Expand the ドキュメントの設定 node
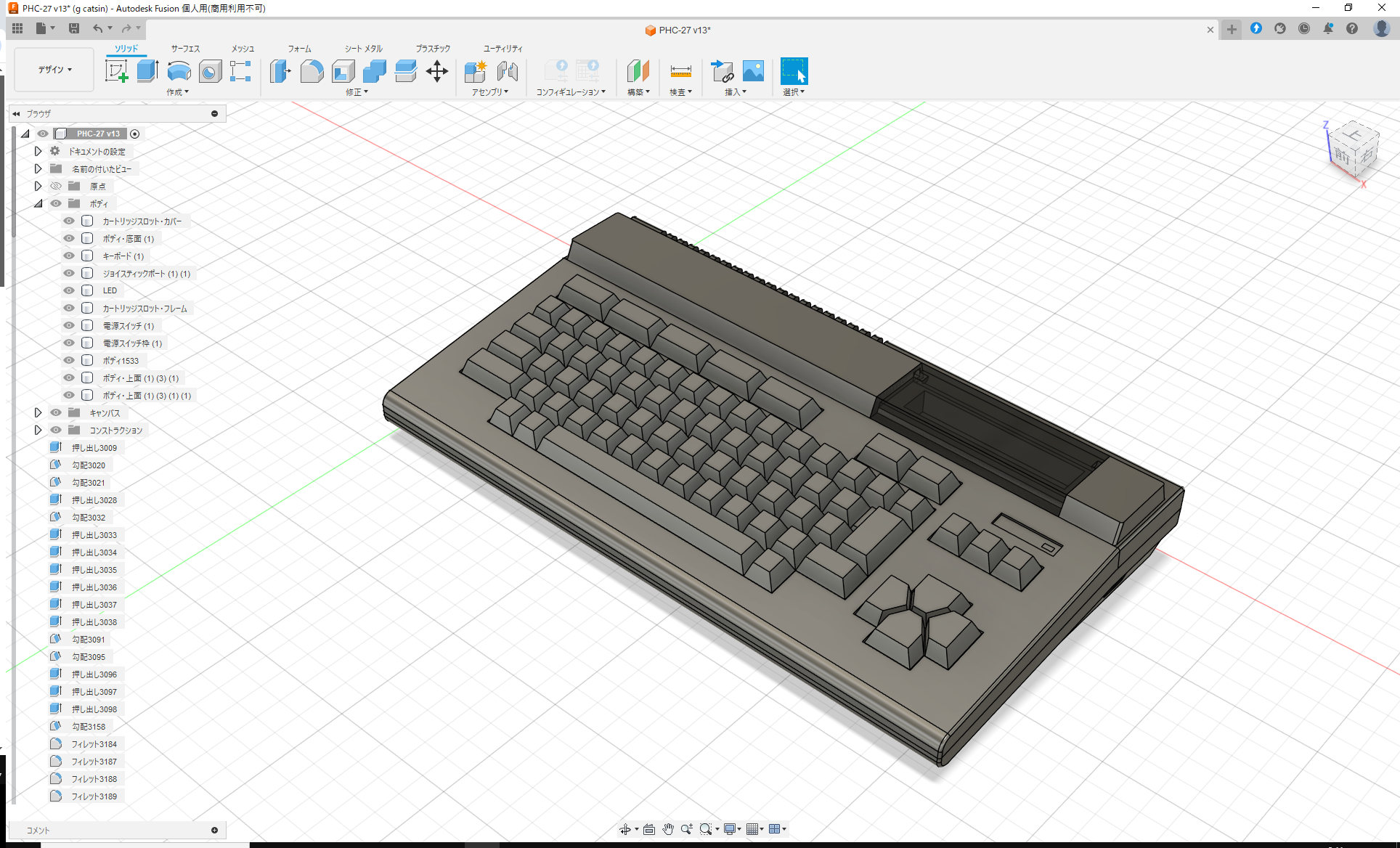Image resolution: width=1400 pixels, height=848 pixels. point(38,151)
